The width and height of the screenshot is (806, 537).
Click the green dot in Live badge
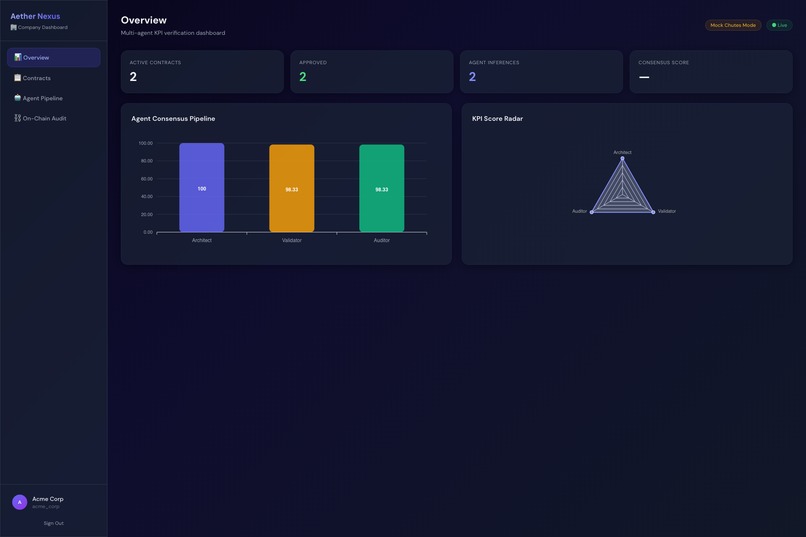[x=774, y=25]
